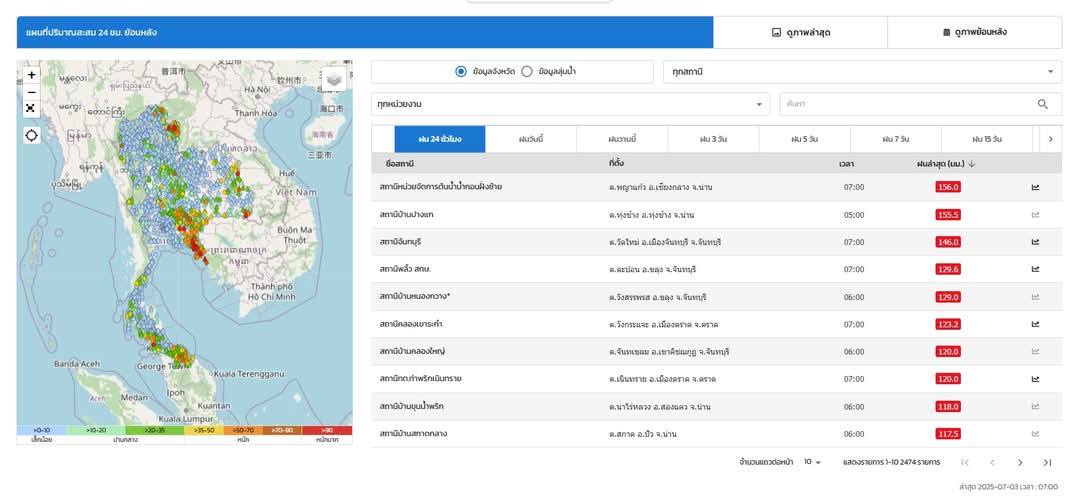
Task: Open chart for the 156.0 mm station
Action: pos(1035,187)
